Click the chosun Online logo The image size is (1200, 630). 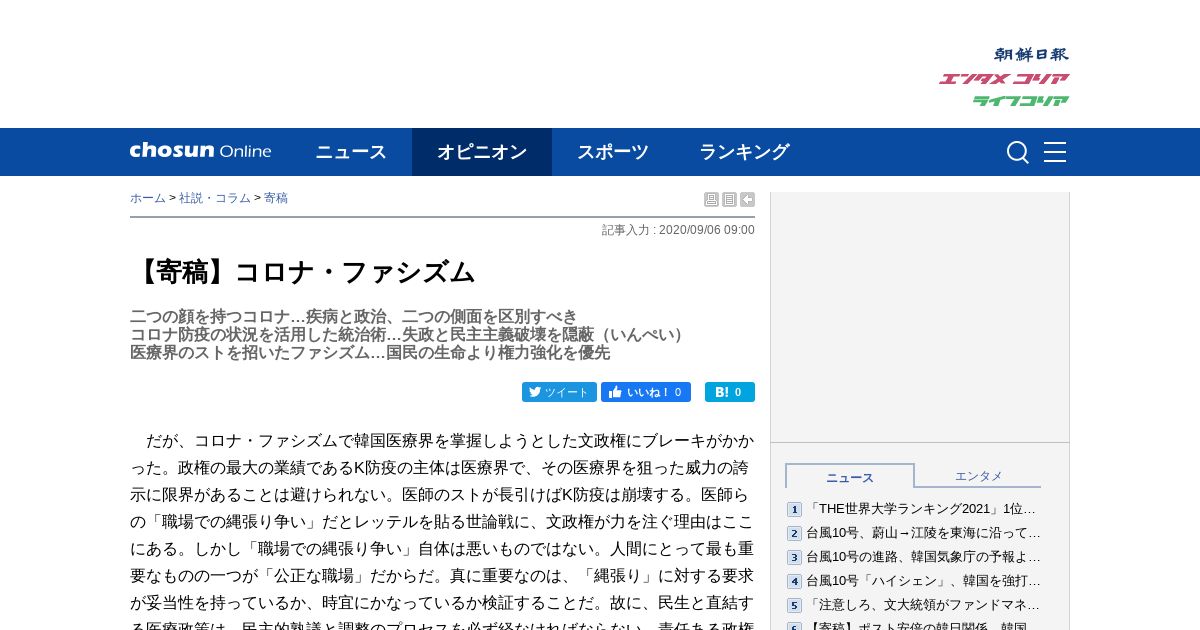coord(200,151)
